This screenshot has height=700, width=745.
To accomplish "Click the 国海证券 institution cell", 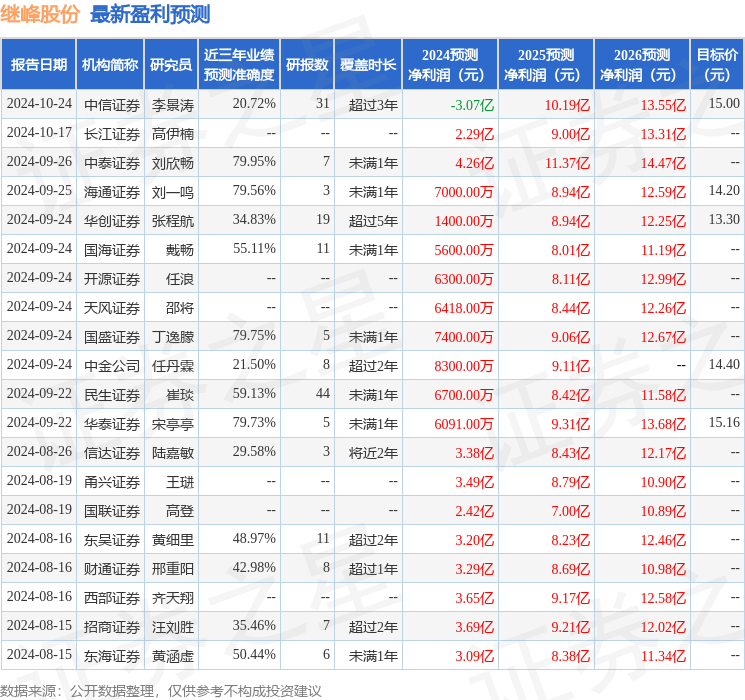I will coord(112,250).
